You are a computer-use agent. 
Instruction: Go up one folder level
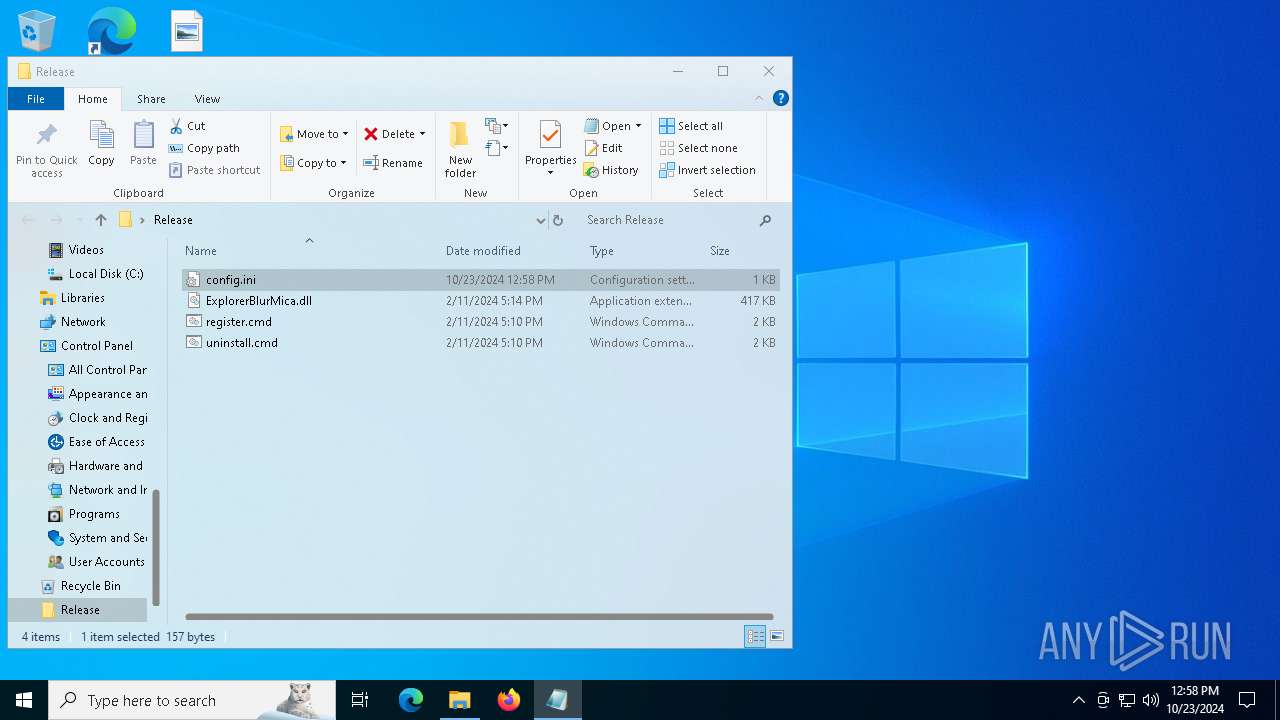pyautogui.click(x=101, y=220)
